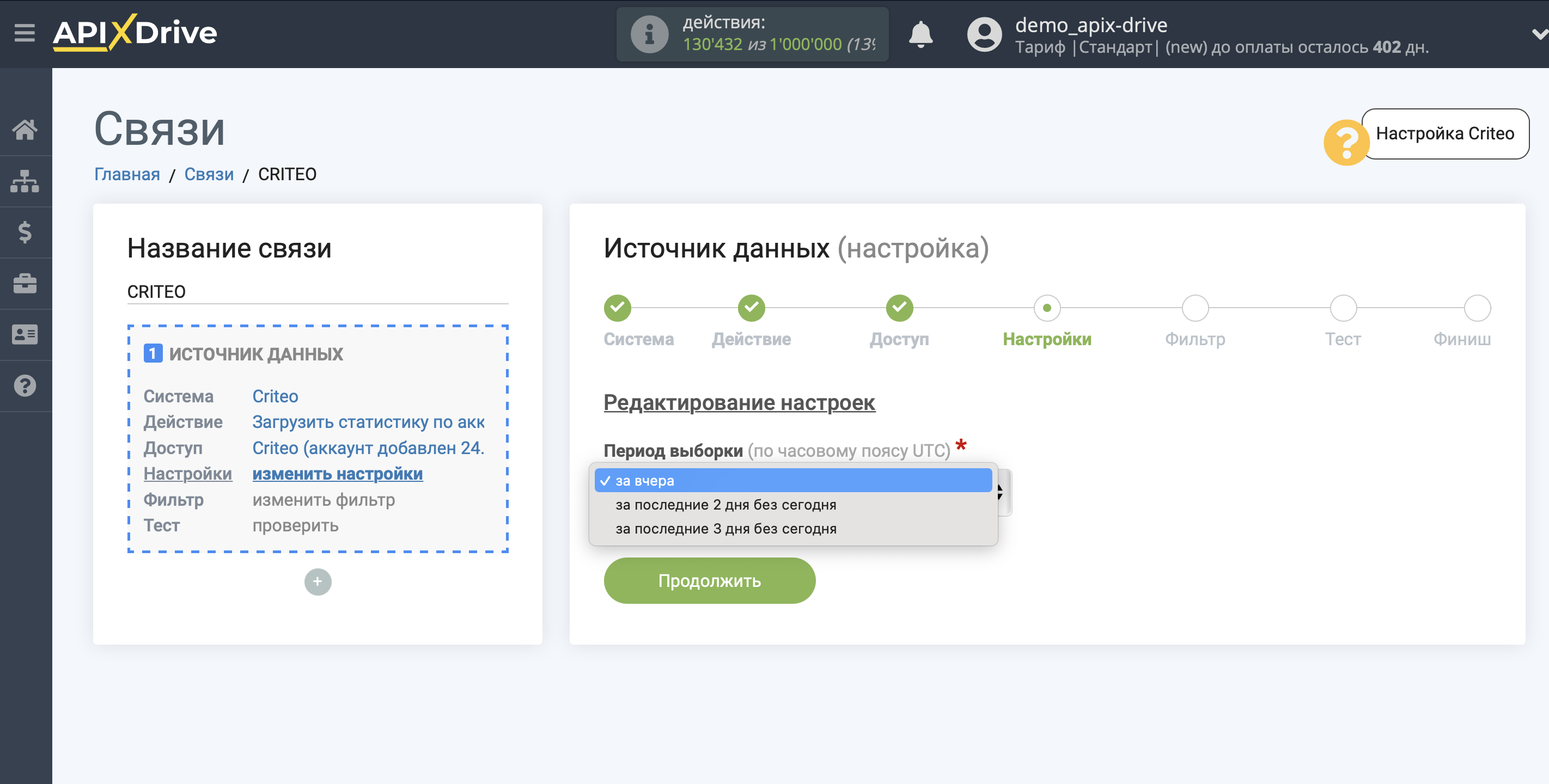Open the briefcase sidebar icon

click(25, 283)
